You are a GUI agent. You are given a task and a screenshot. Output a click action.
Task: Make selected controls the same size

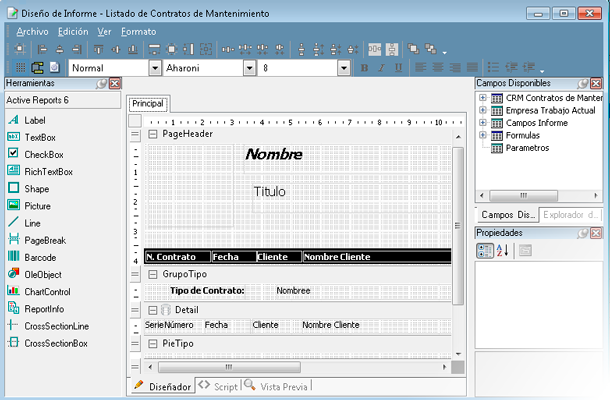click(206, 49)
